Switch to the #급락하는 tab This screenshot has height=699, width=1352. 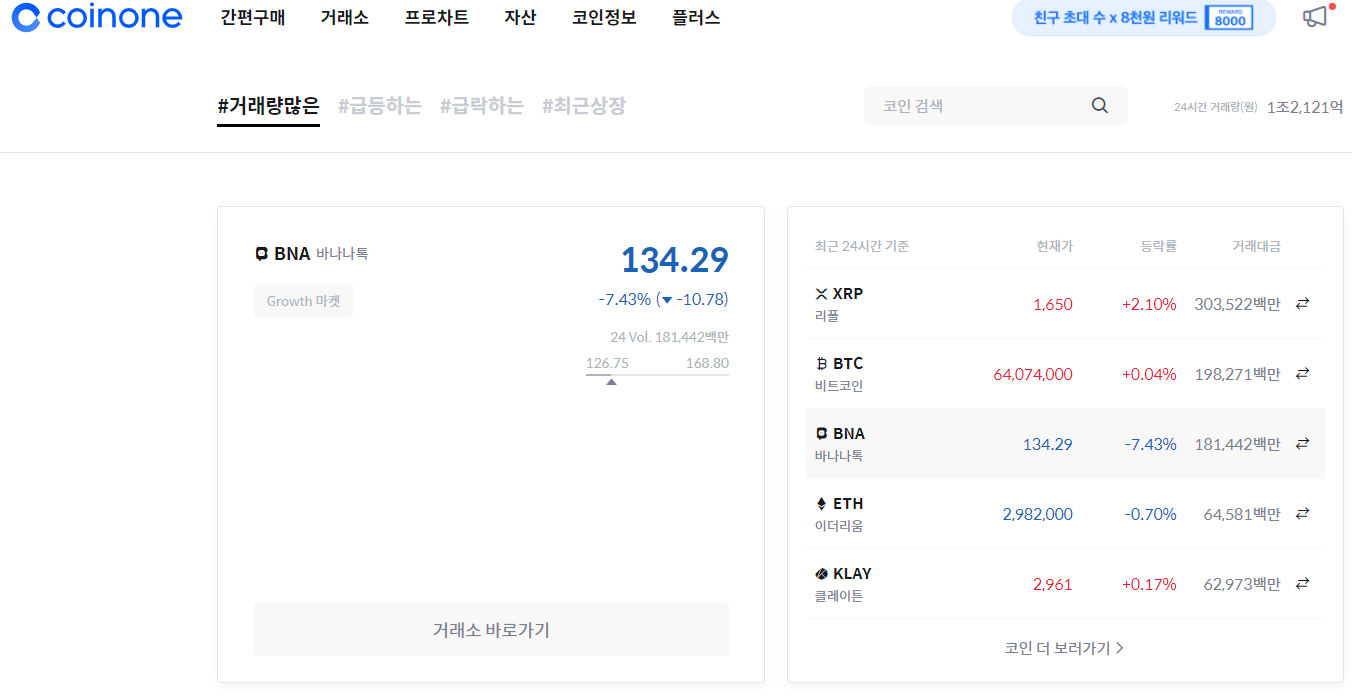tap(482, 106)
